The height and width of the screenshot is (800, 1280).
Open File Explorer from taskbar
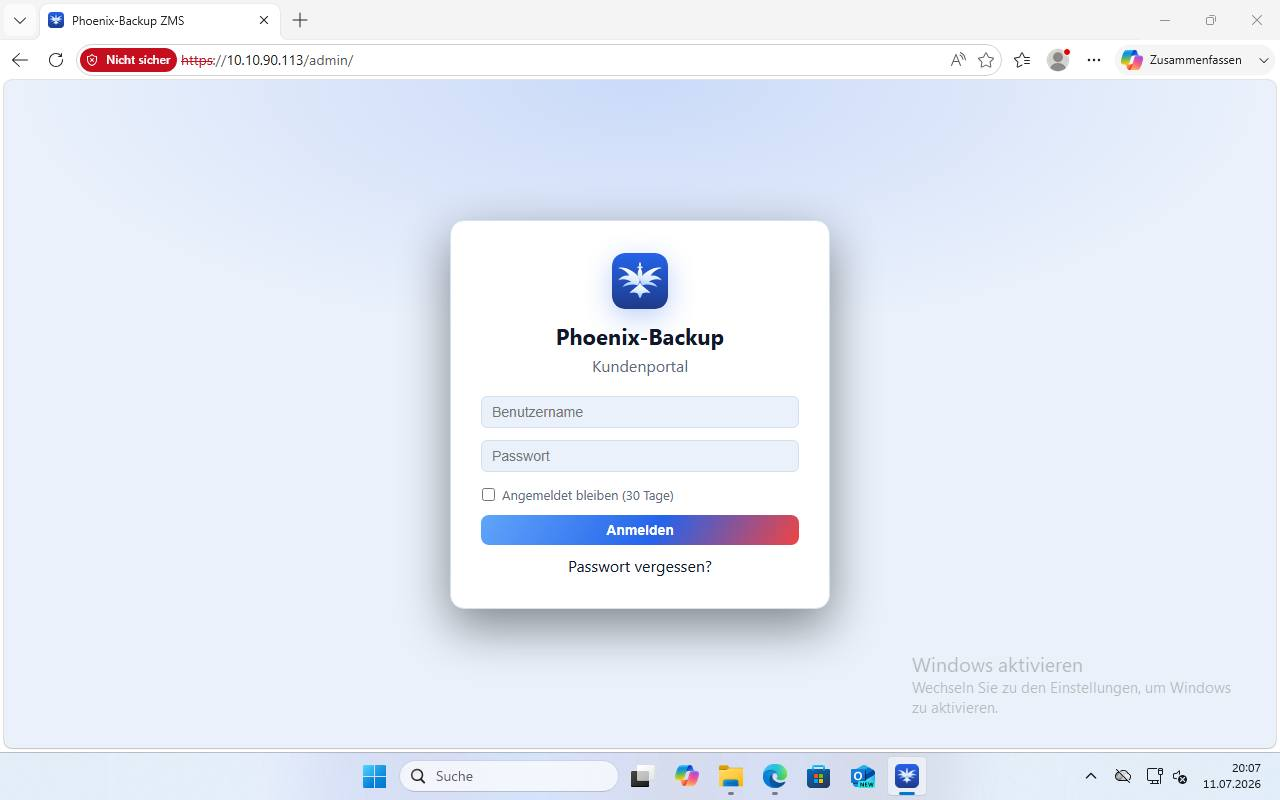click(x=731, y=776)
